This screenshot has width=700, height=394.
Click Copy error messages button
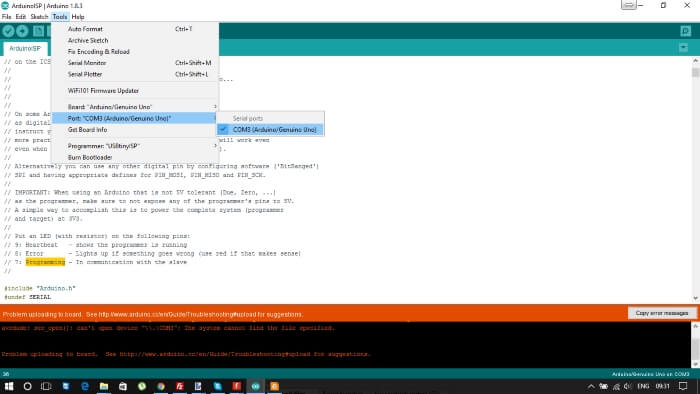pos(662,313)
